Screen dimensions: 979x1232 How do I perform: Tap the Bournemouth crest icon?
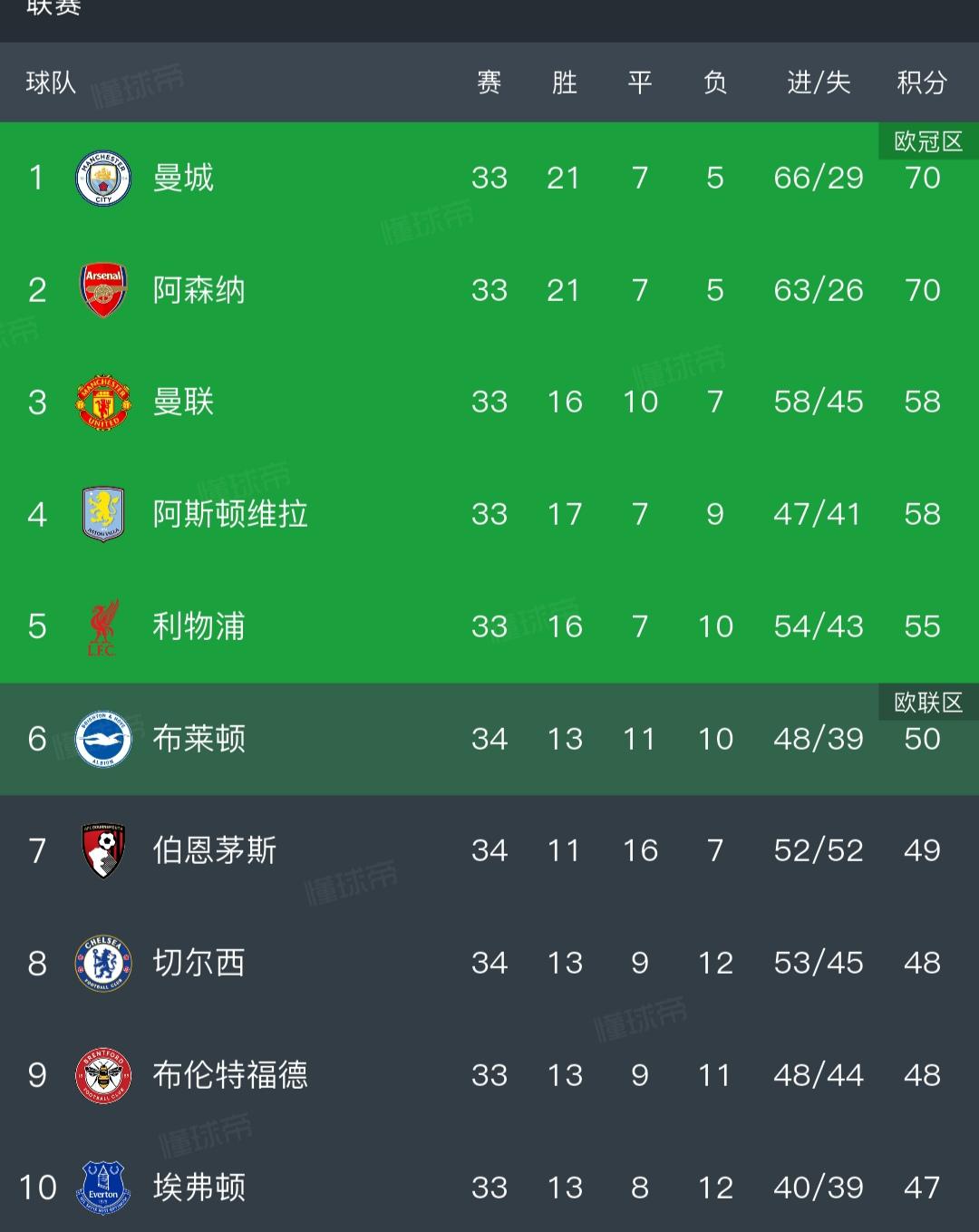point(103,850)
